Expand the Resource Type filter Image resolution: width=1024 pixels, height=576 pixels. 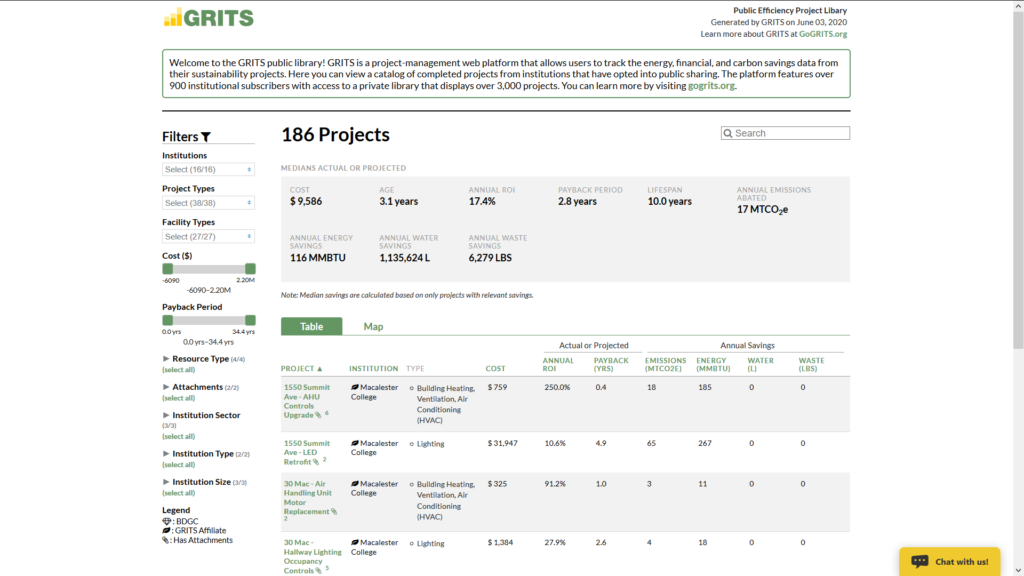(166, 359)
